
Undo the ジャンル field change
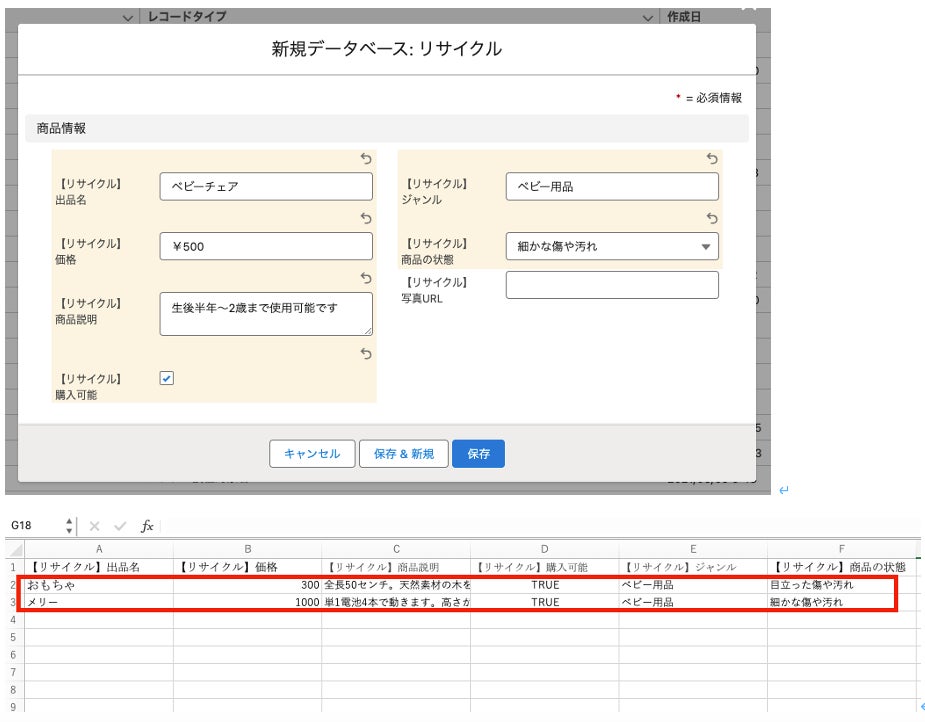click(x=712, y=159)
